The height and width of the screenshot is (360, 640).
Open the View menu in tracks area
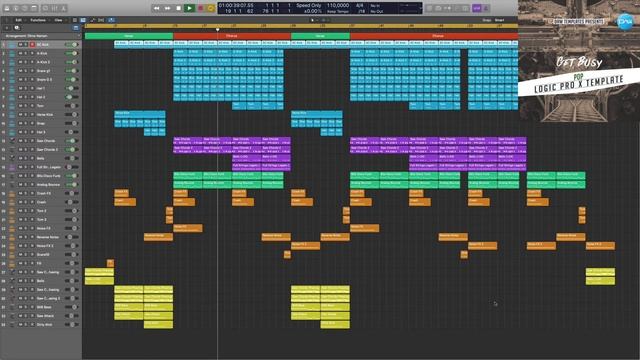point(59,20)
